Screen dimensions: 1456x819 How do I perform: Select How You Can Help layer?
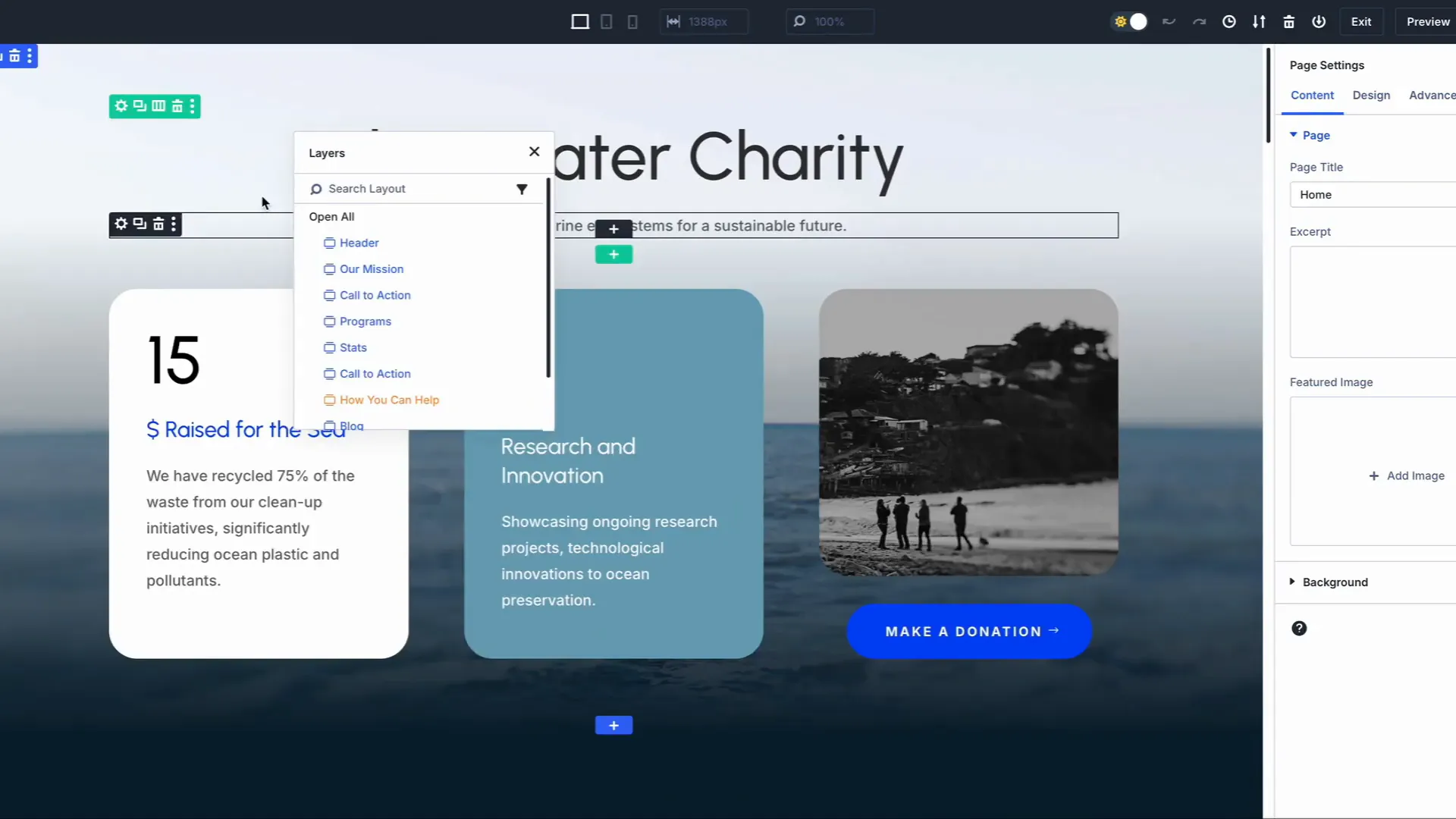[x=389, y=400]
